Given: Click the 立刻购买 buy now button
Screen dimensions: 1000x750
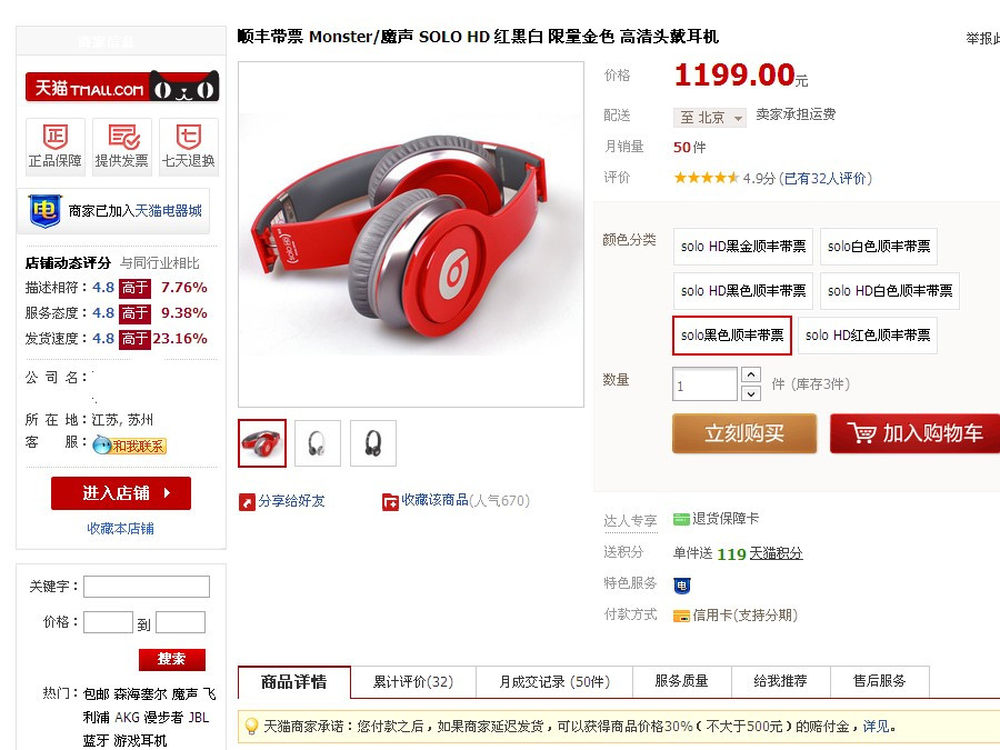Looking at the screenshot, I should pyautogui.click(x=744, y=434).
